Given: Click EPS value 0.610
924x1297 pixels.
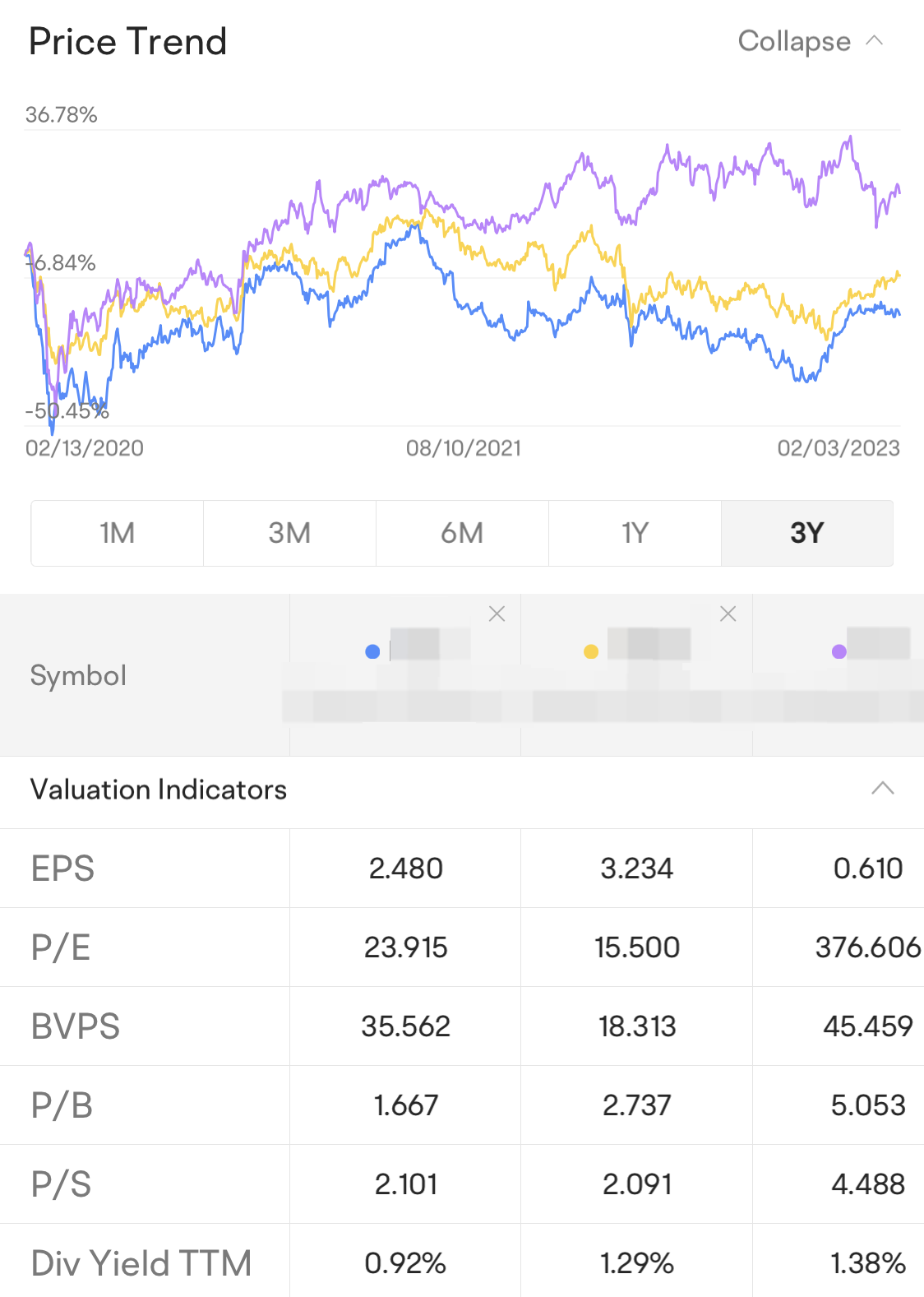Looking at the screenshot, I should (x=868, y=869).
